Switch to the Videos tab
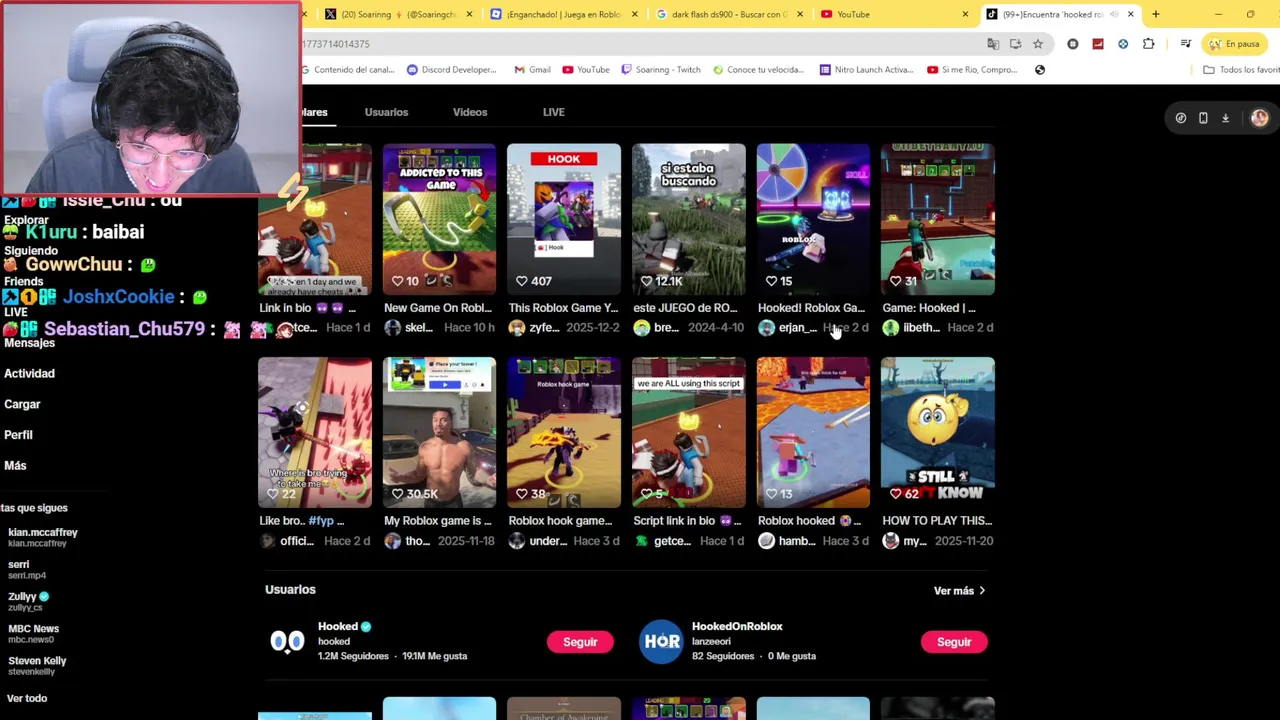Screen dimensions: 1280x720 (470, 112)
